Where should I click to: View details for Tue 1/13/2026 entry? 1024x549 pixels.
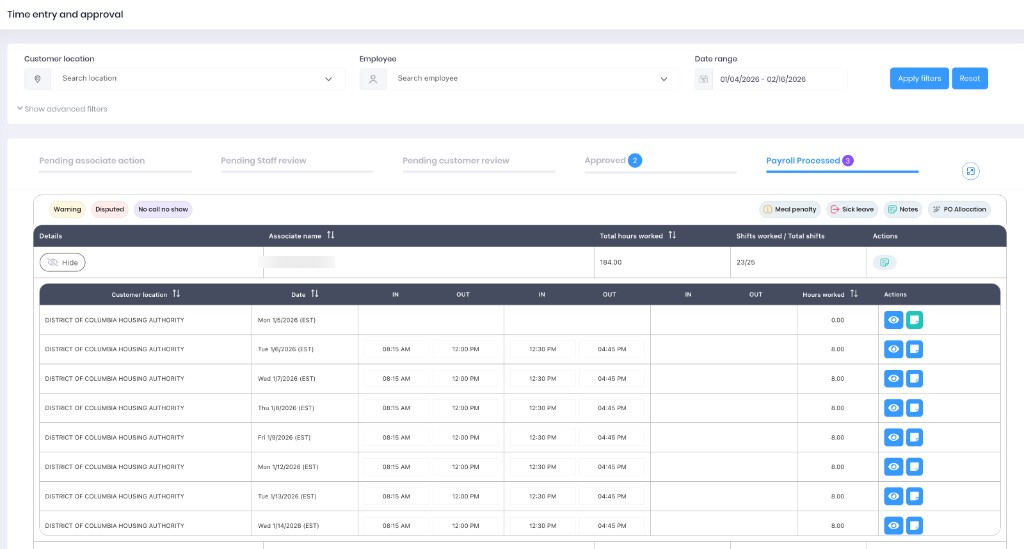pos(893,496)
